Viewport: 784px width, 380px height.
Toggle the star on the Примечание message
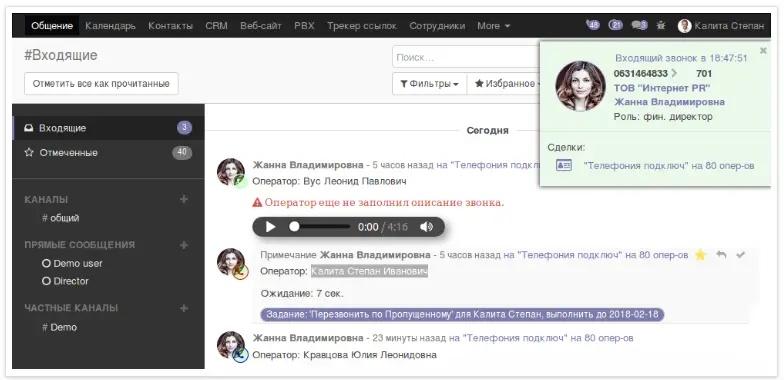tap(700, 255)
